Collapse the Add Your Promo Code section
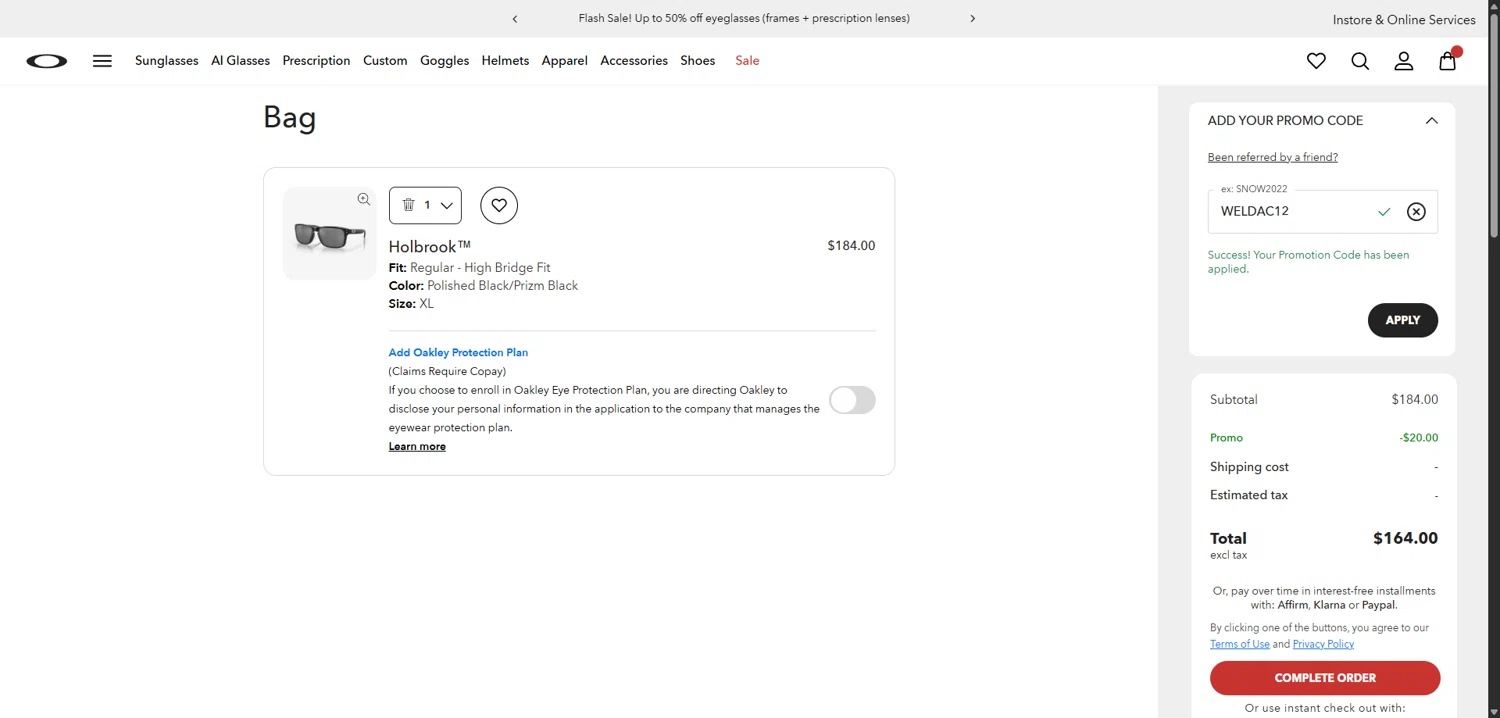The width and height of the screenshot is (1500, 718). click(x=1432, y=121)
